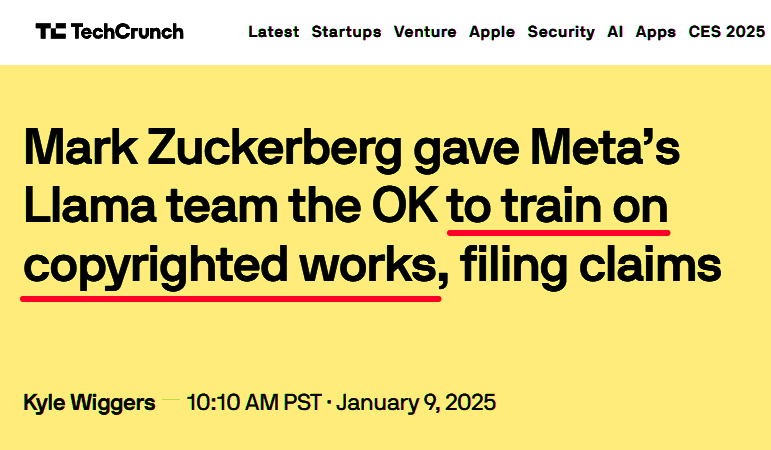Image resolution: width=771 pixels, height=450 pixels.
Task: Click the AI navigation item
Action: (615, 31)
